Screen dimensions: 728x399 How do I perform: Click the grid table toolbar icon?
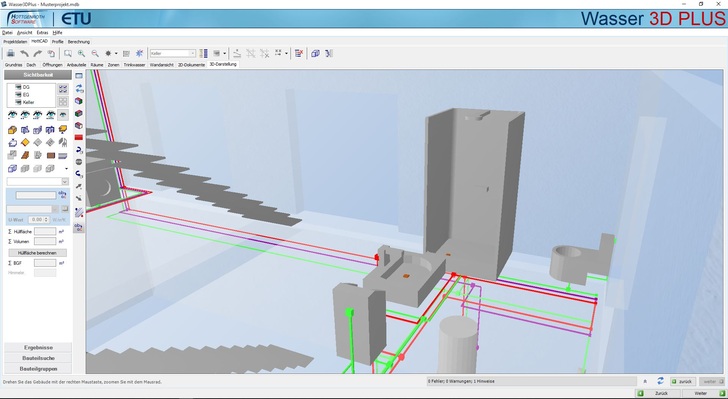click(x=126, y=53)
